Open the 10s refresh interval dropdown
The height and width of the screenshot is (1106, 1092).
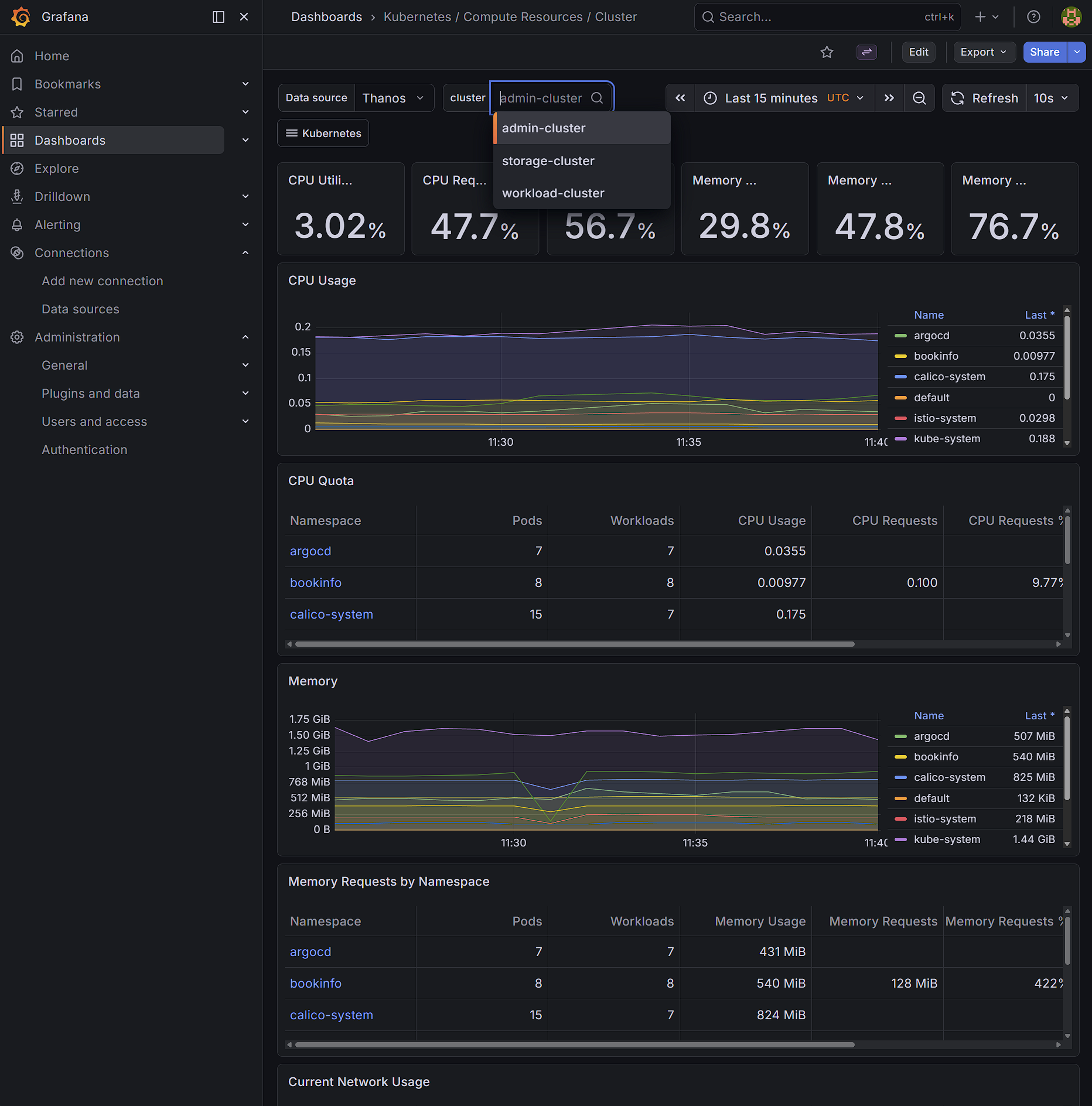coord(1052,98)
